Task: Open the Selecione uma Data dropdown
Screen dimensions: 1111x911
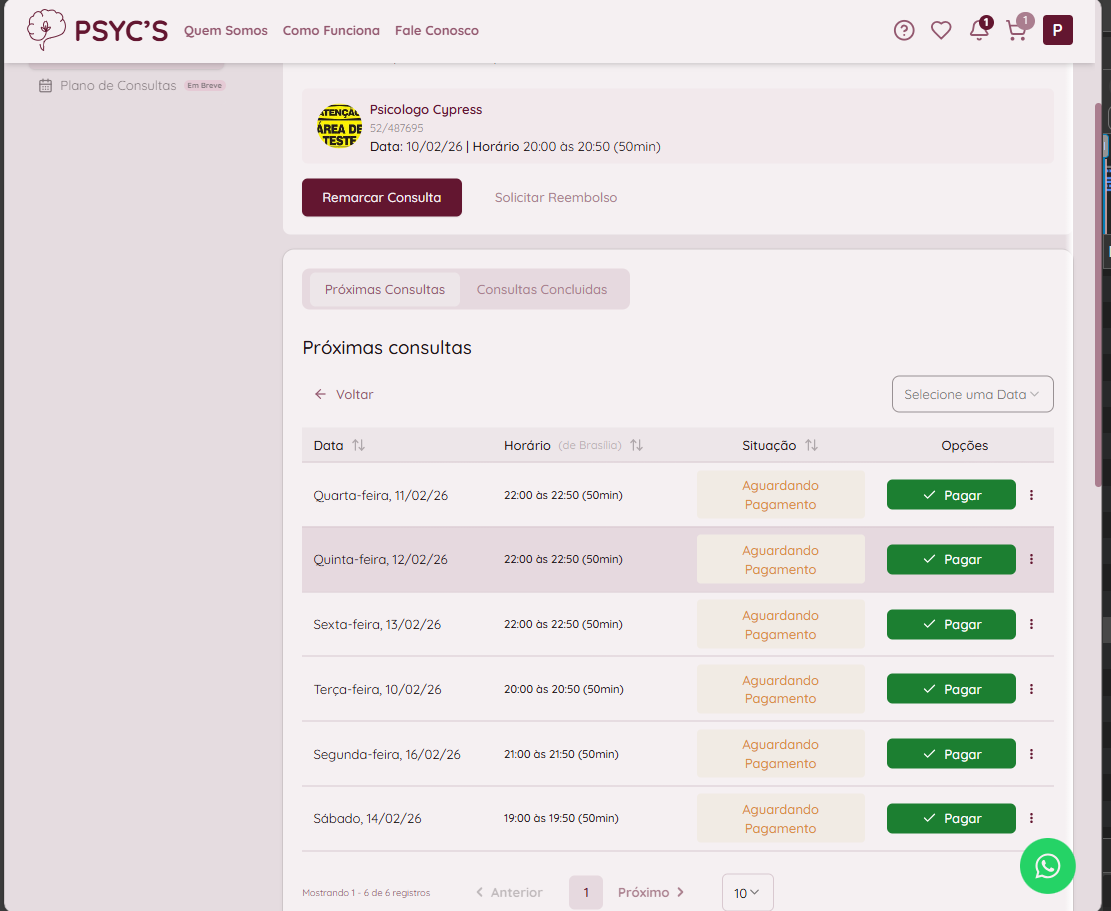Action: click(972, 394)
